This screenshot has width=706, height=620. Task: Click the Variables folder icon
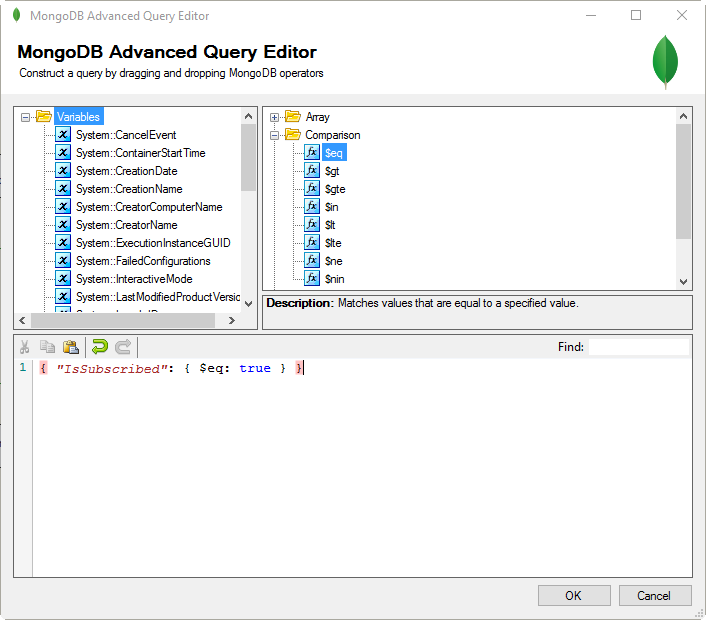(44, 117)
